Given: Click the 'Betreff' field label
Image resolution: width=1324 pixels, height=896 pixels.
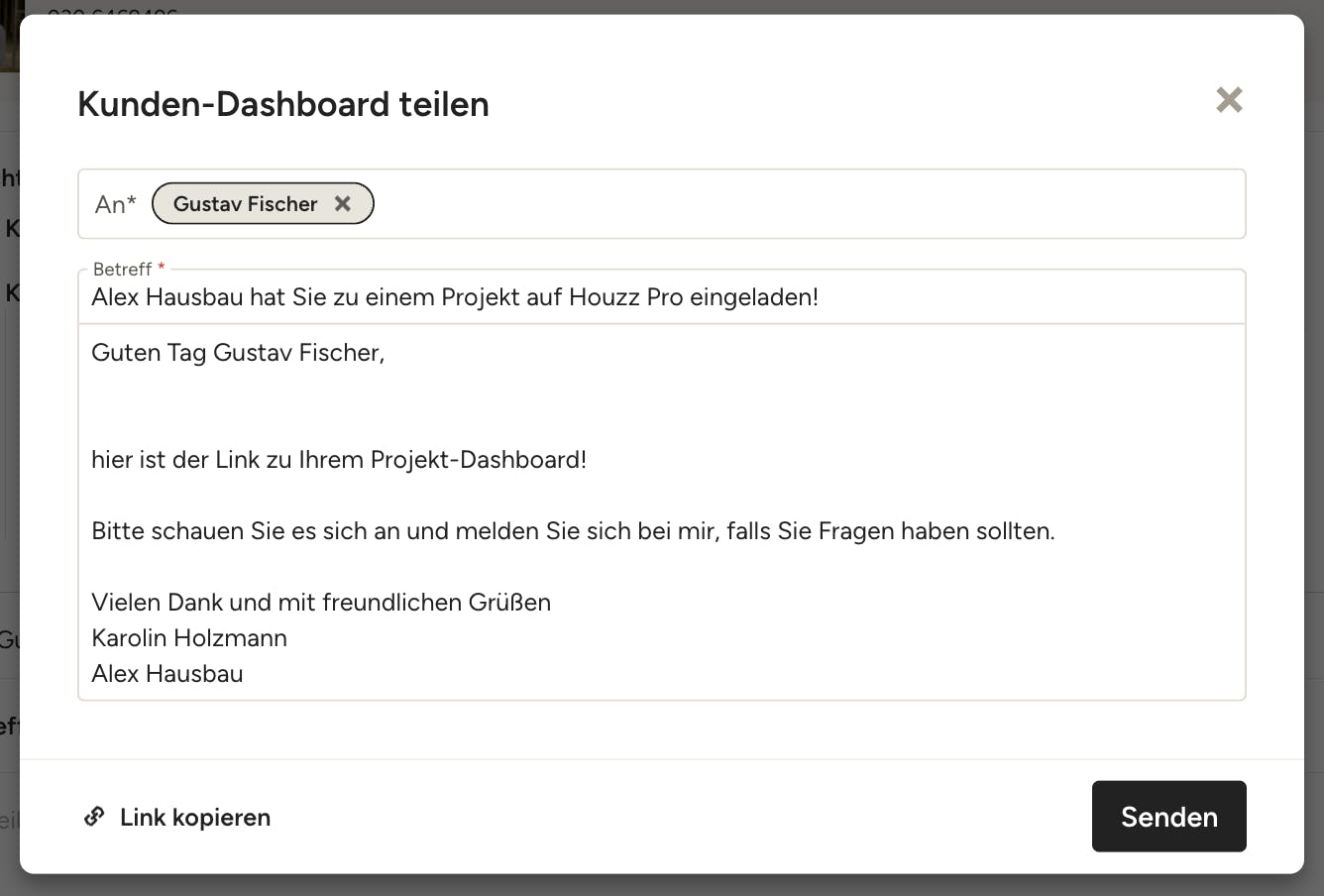Looking at the screenshot, I should pos(123,269).
